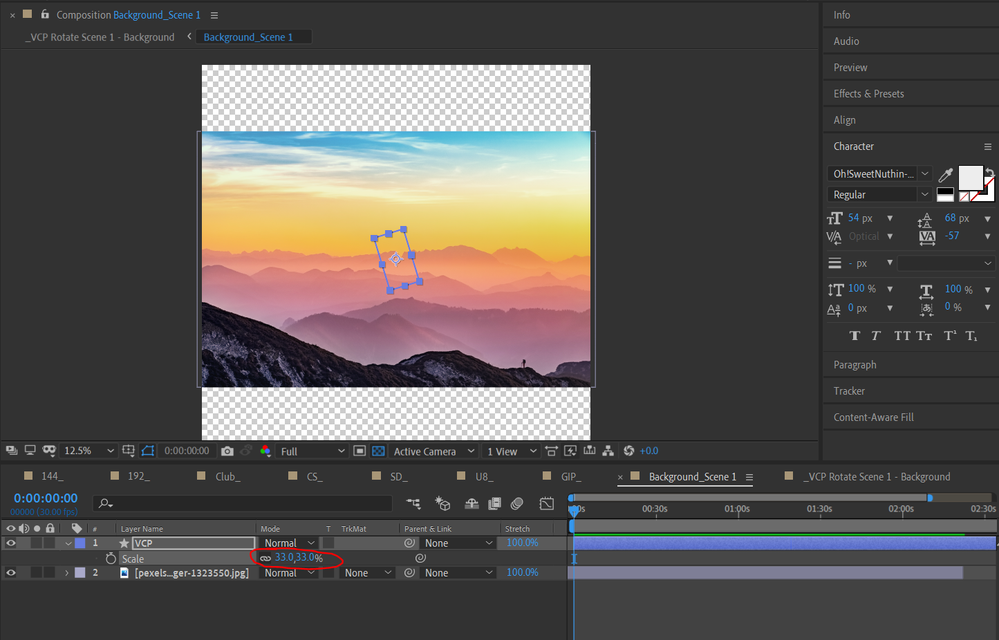
Task: Click the white fill color swatch
Action: (x=970, y=177)
